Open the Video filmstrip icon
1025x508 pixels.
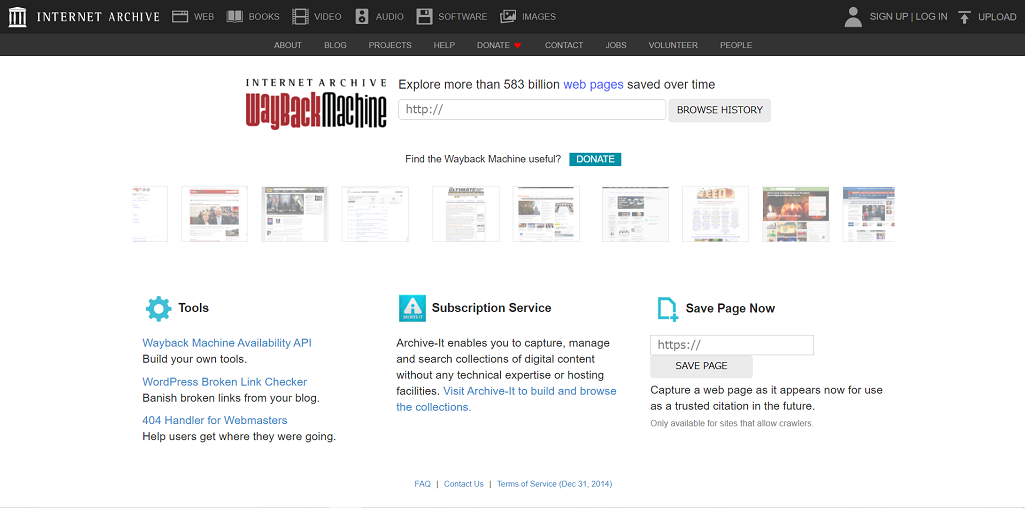(300, 17)
